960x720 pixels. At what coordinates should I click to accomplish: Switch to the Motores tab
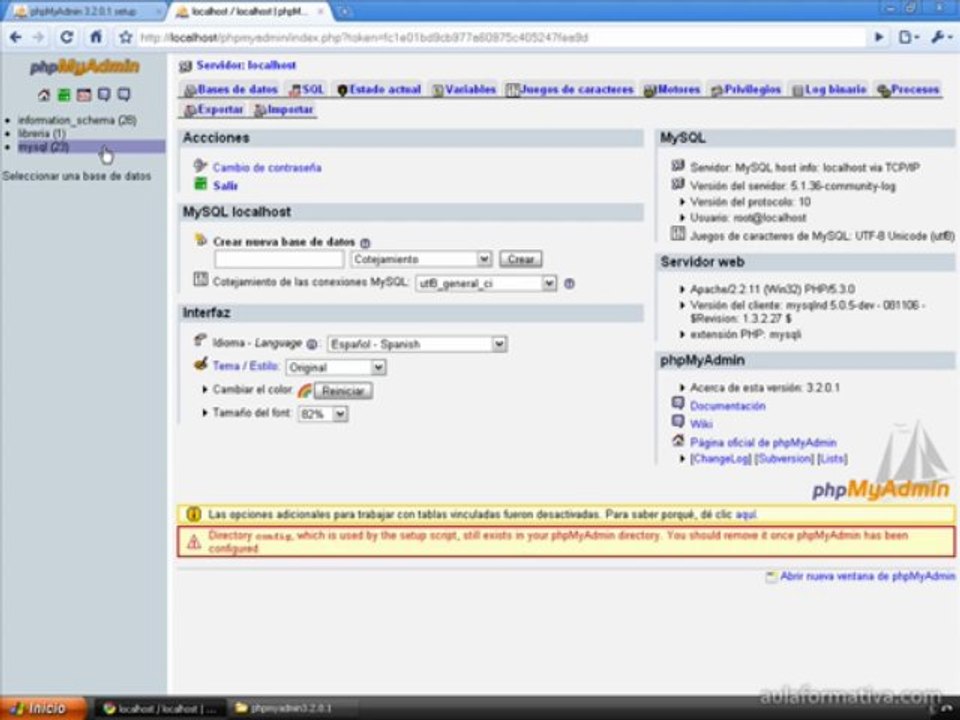click(672, 89)
